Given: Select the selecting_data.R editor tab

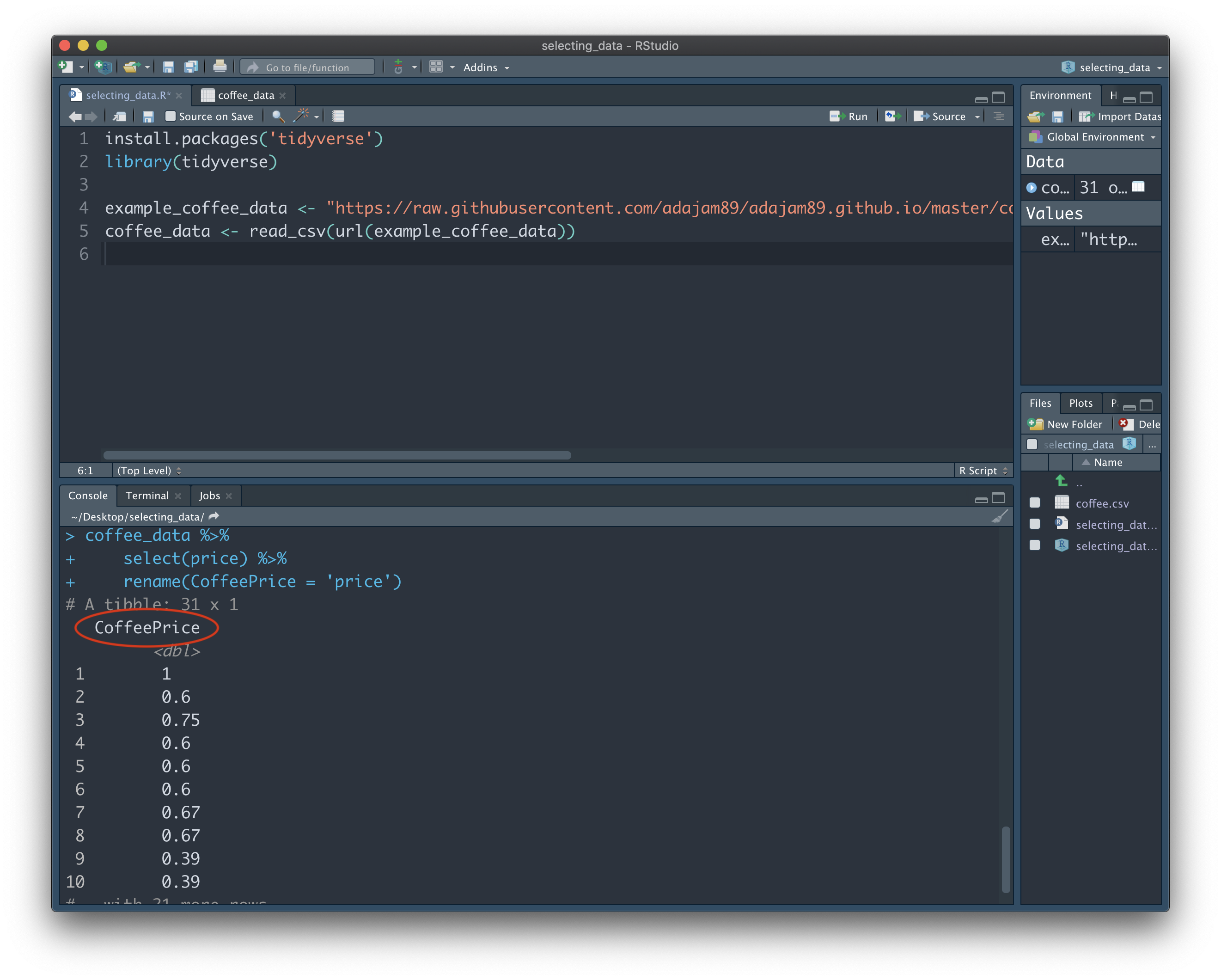Looking at the screenshot, I should click(x=126, y=95).
